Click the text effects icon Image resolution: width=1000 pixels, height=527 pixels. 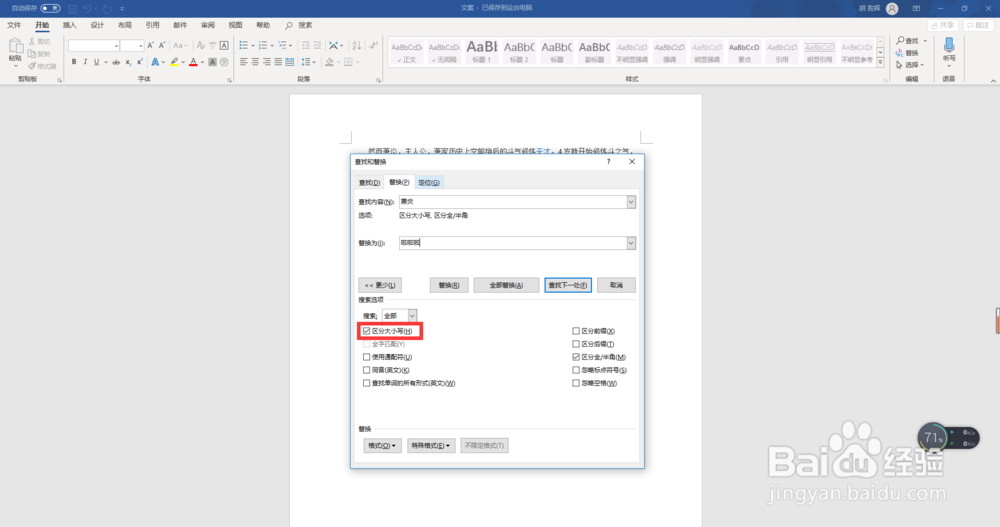coord(155,62)
